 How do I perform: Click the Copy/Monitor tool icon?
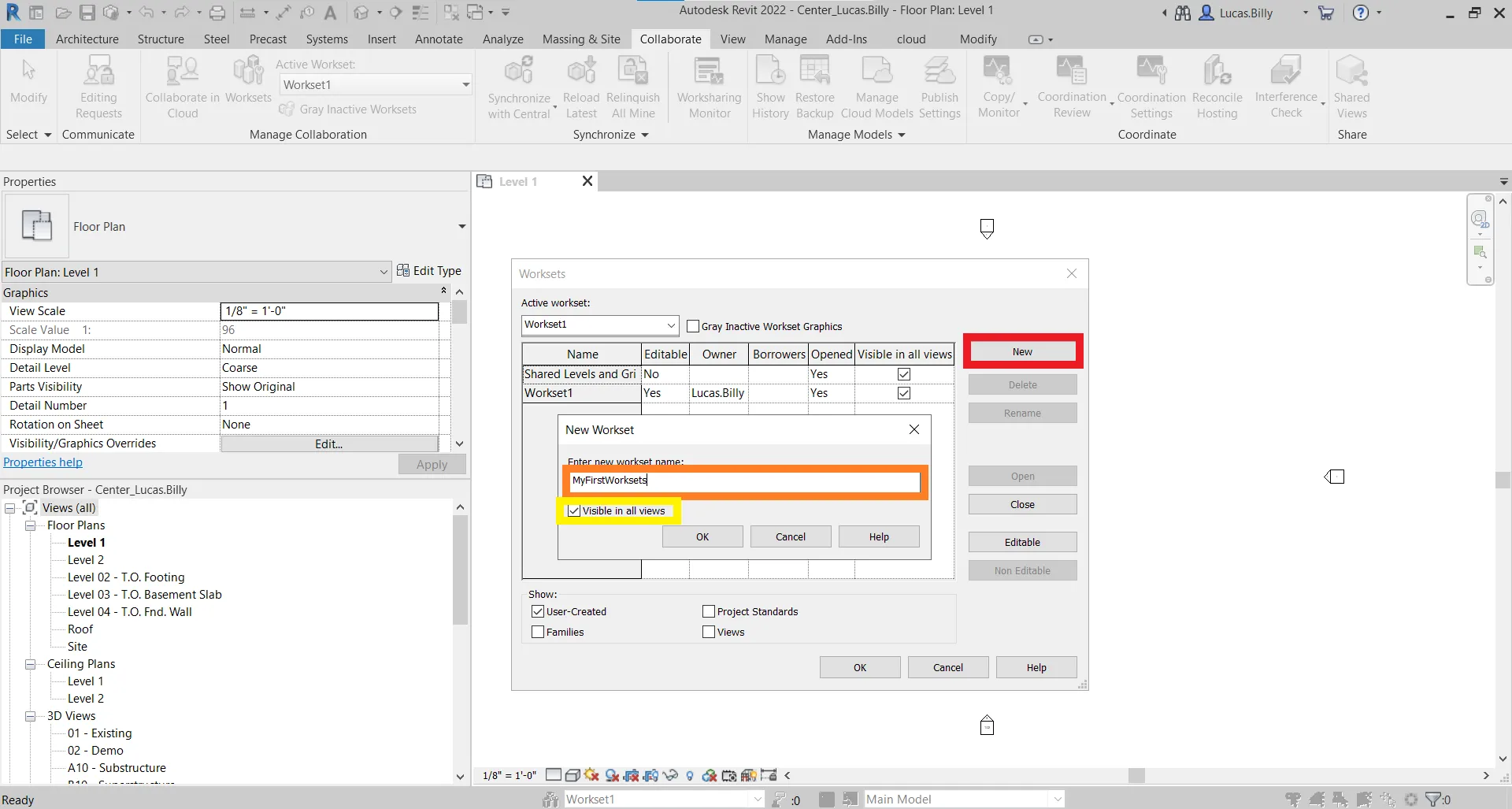(x=998, y=71)
